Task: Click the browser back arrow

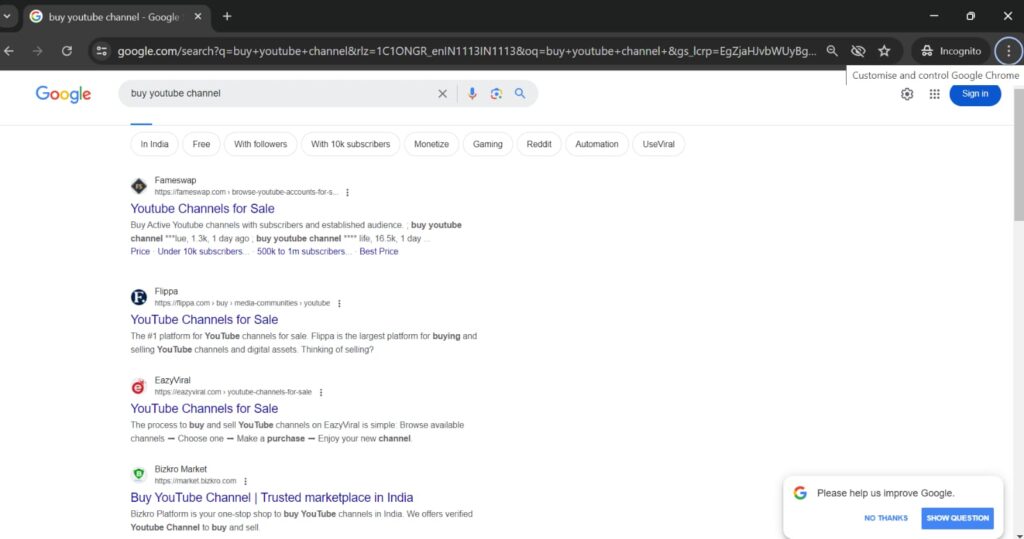Action: coord(9,51)
